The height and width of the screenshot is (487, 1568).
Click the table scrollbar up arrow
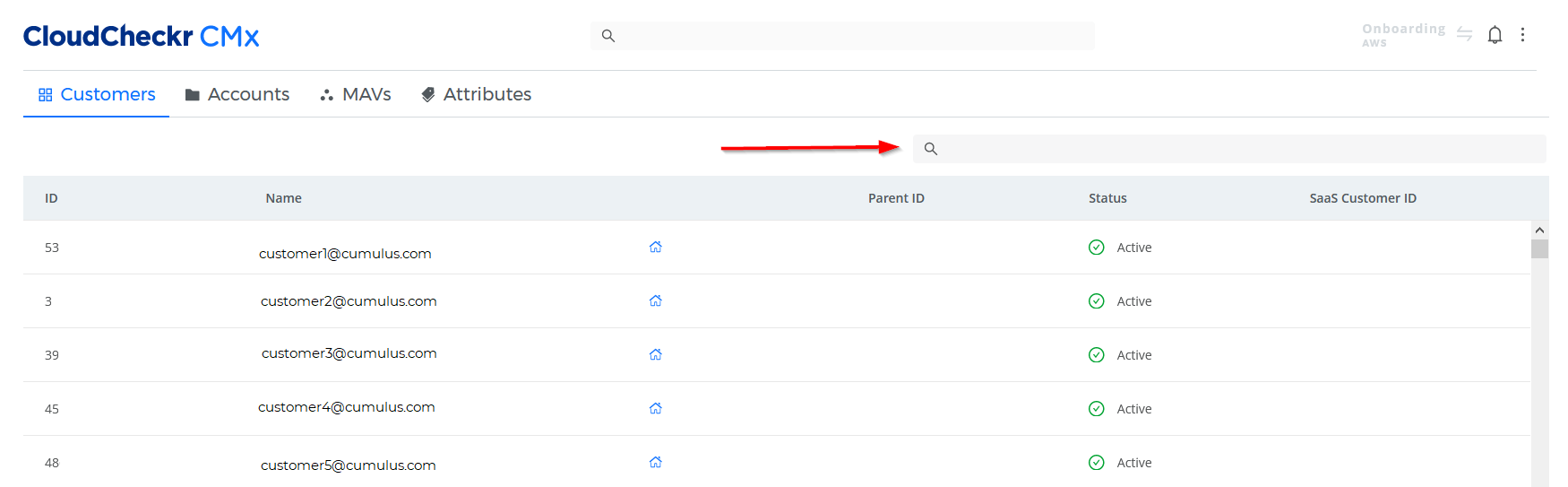(1539, 230)
